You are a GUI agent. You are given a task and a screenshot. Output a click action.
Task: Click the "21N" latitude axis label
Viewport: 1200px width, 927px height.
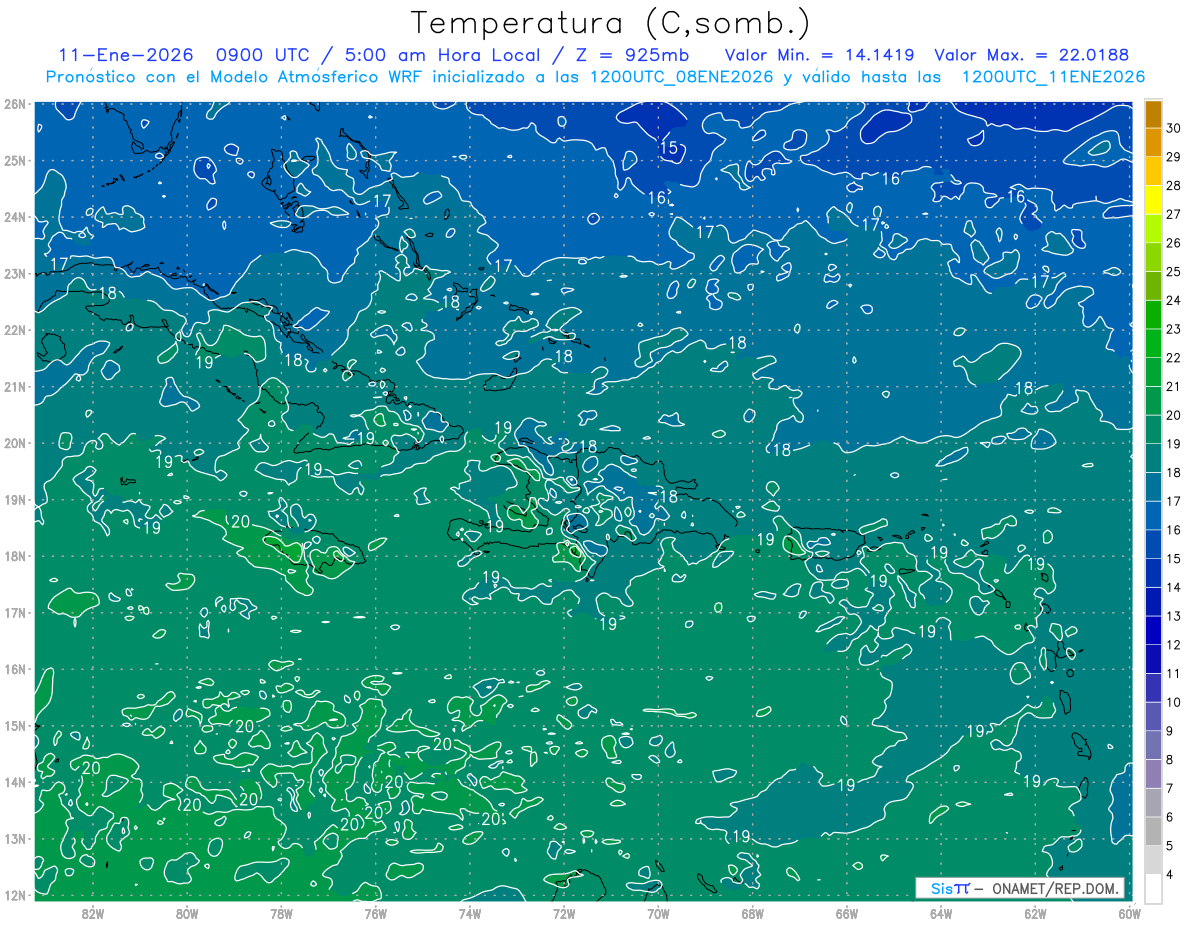(x=14, y=387)
